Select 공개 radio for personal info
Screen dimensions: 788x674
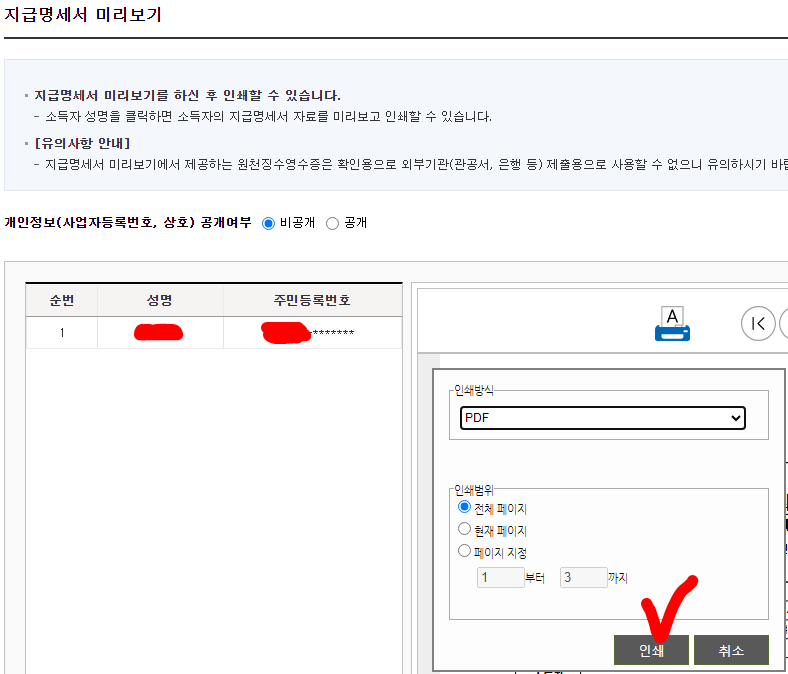(x=332, y=223)
